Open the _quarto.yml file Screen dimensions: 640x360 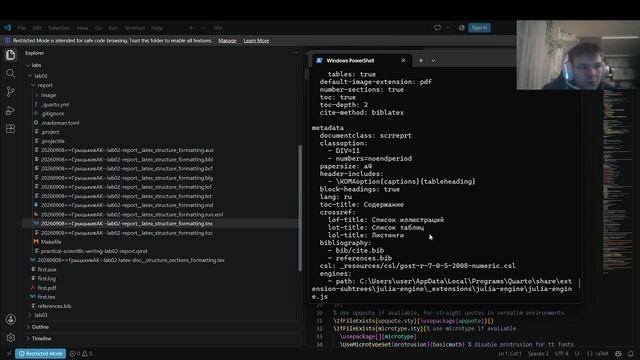(55, 104)
